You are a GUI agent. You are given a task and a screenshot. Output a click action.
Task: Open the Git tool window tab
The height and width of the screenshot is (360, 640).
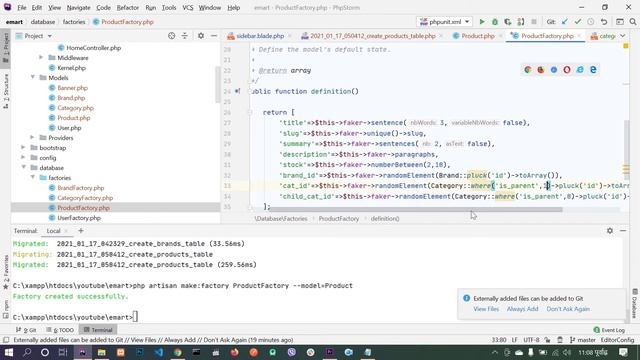coord(26,330)
